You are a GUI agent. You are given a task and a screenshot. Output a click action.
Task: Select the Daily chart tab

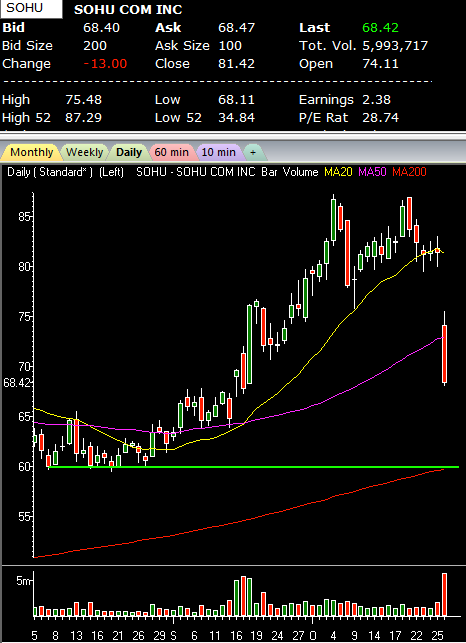tap(129, 152)
